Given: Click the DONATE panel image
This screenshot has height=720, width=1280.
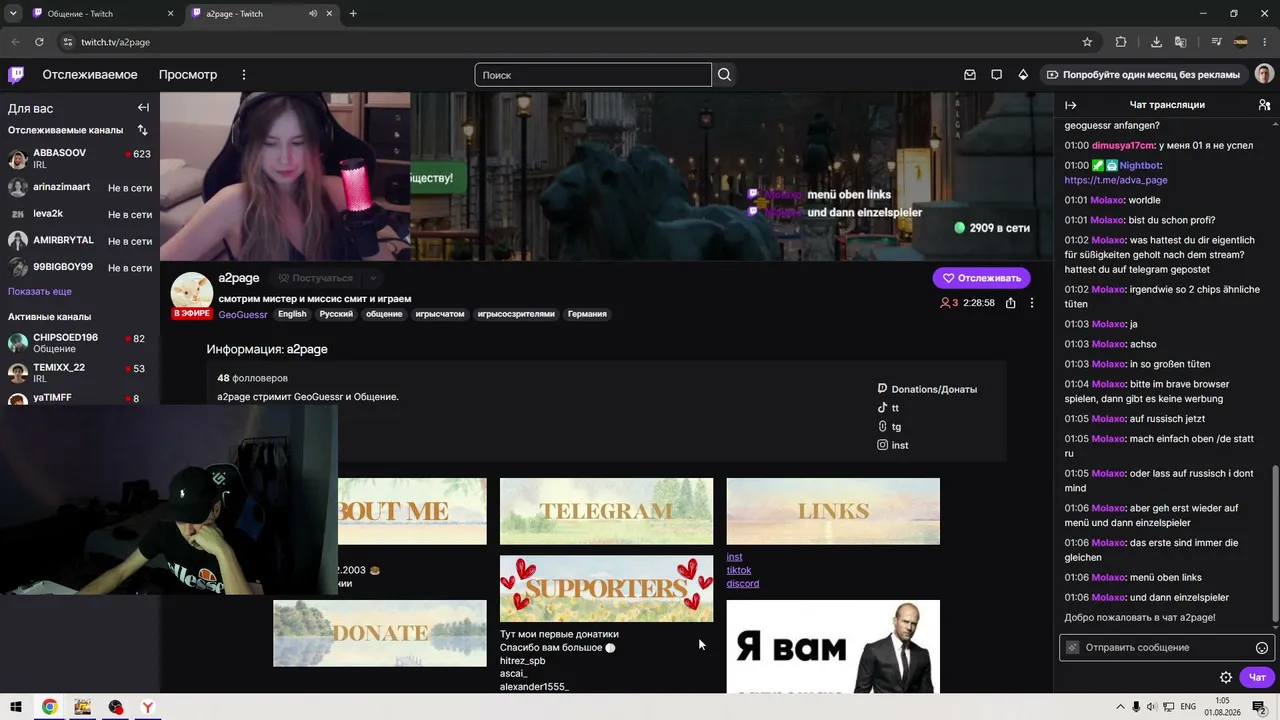Looking at the screenshot, I should [x=380, y=633].
